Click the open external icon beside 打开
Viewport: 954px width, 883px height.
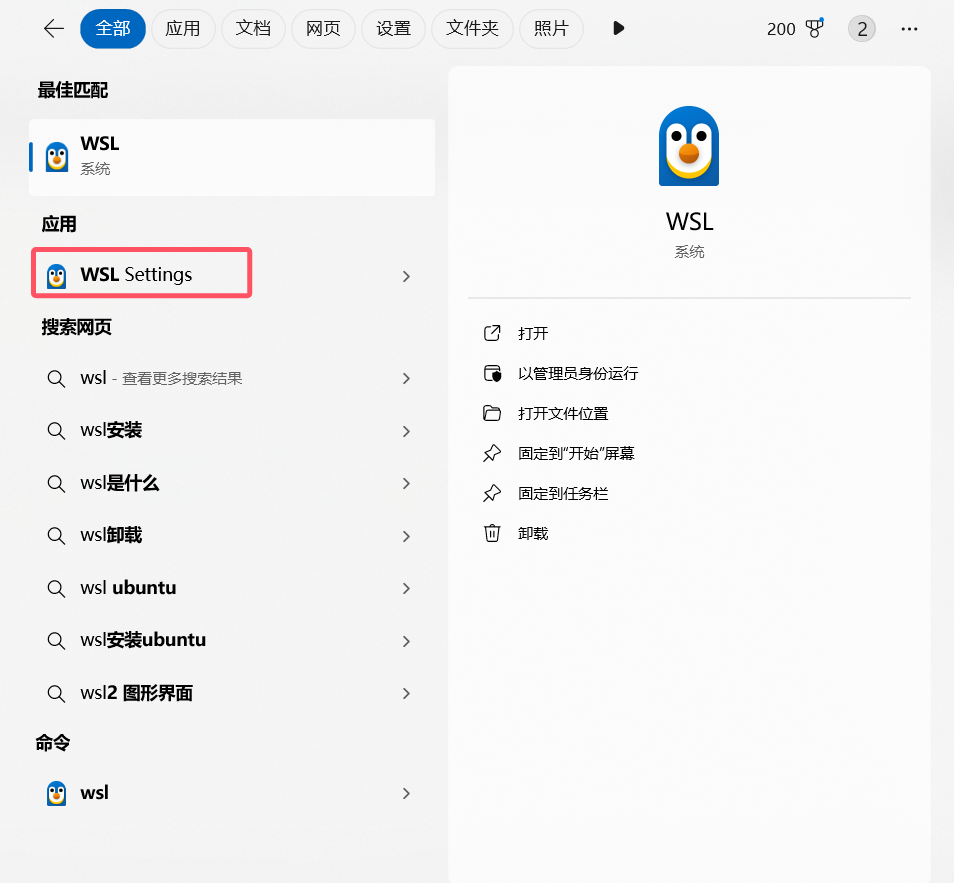[492, 333]
